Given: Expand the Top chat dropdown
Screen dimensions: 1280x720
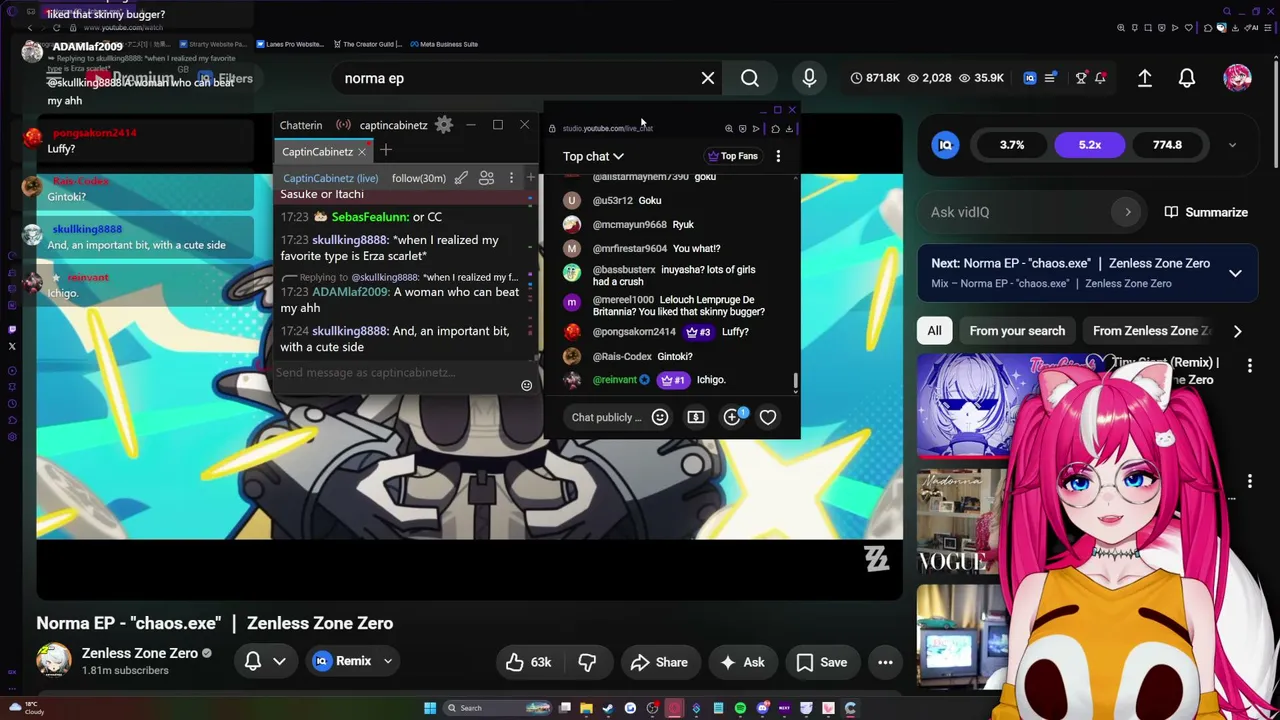Looking at the screenshot, I should point(593,156).
